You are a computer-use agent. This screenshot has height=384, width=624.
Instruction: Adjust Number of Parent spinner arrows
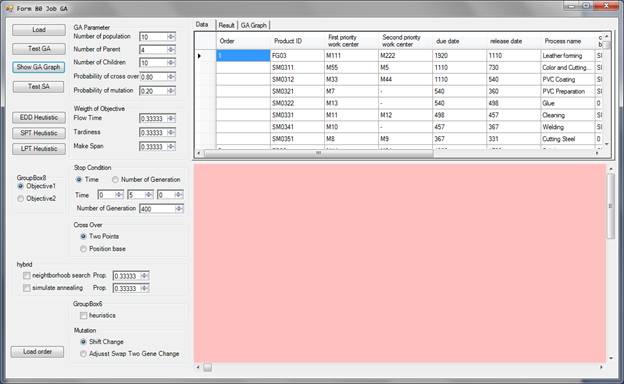click(x=171, y=50)
